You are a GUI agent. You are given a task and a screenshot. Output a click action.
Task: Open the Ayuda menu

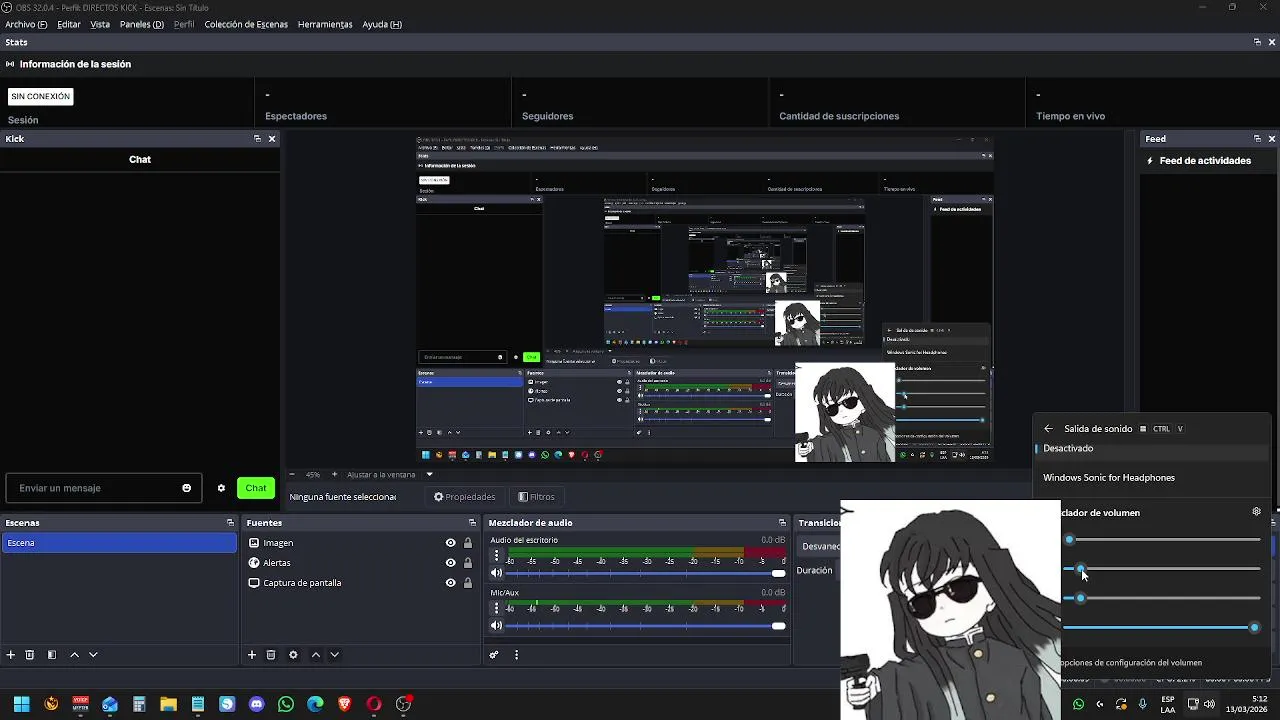pos(382,24)
